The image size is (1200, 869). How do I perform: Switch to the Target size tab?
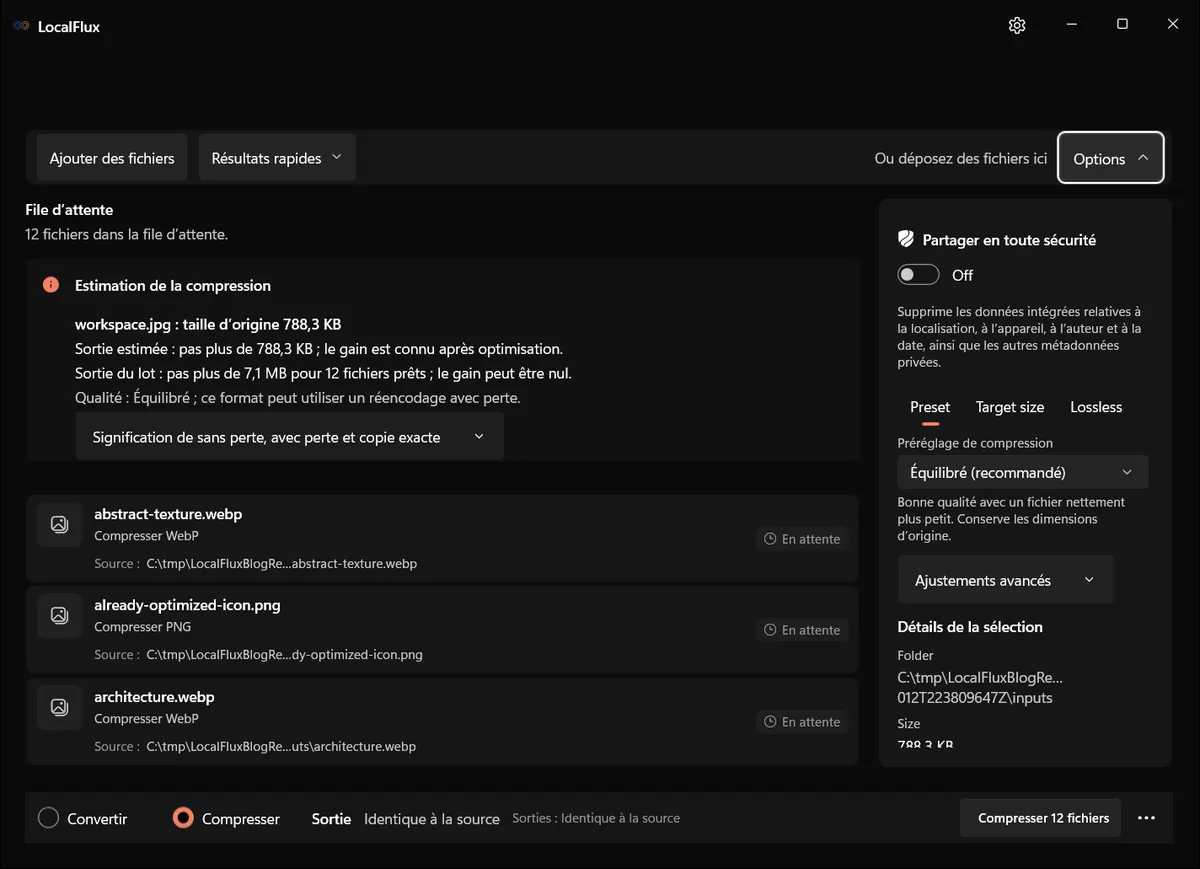[x=1010, y=408]
